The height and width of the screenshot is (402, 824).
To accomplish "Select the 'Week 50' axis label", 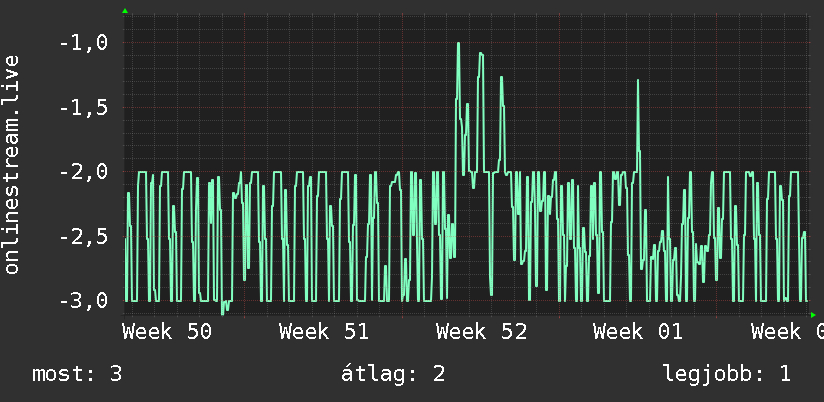I will point(167,332).
